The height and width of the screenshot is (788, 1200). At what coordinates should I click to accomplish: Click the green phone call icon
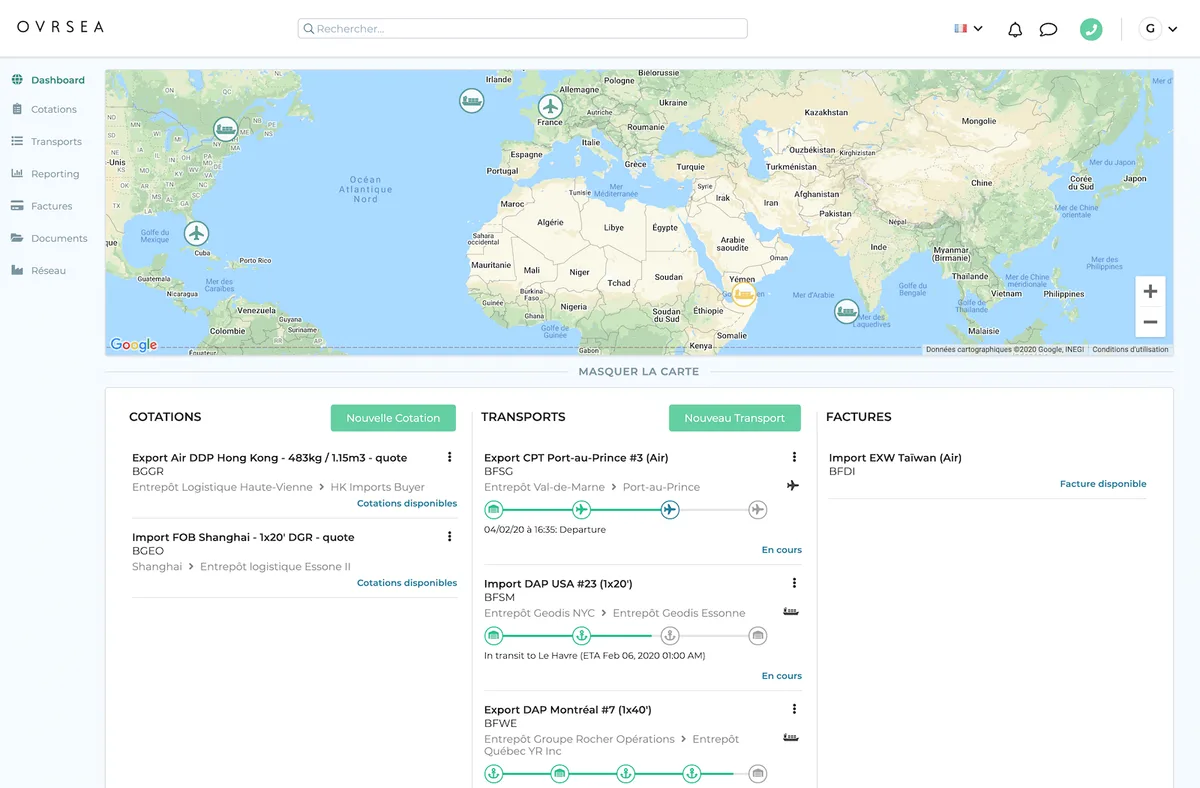pos(1091,29)
